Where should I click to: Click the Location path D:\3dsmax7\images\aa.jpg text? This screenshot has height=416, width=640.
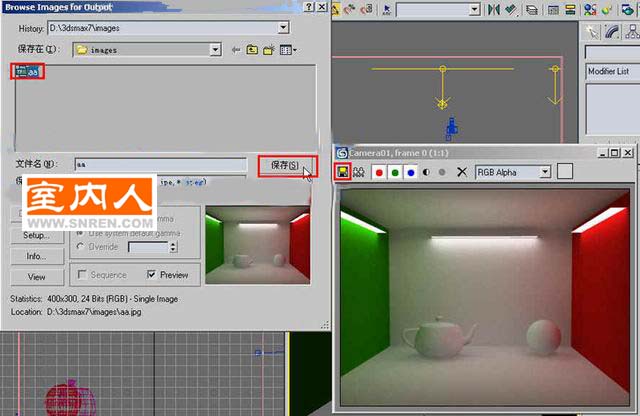[x=94, y=312]
